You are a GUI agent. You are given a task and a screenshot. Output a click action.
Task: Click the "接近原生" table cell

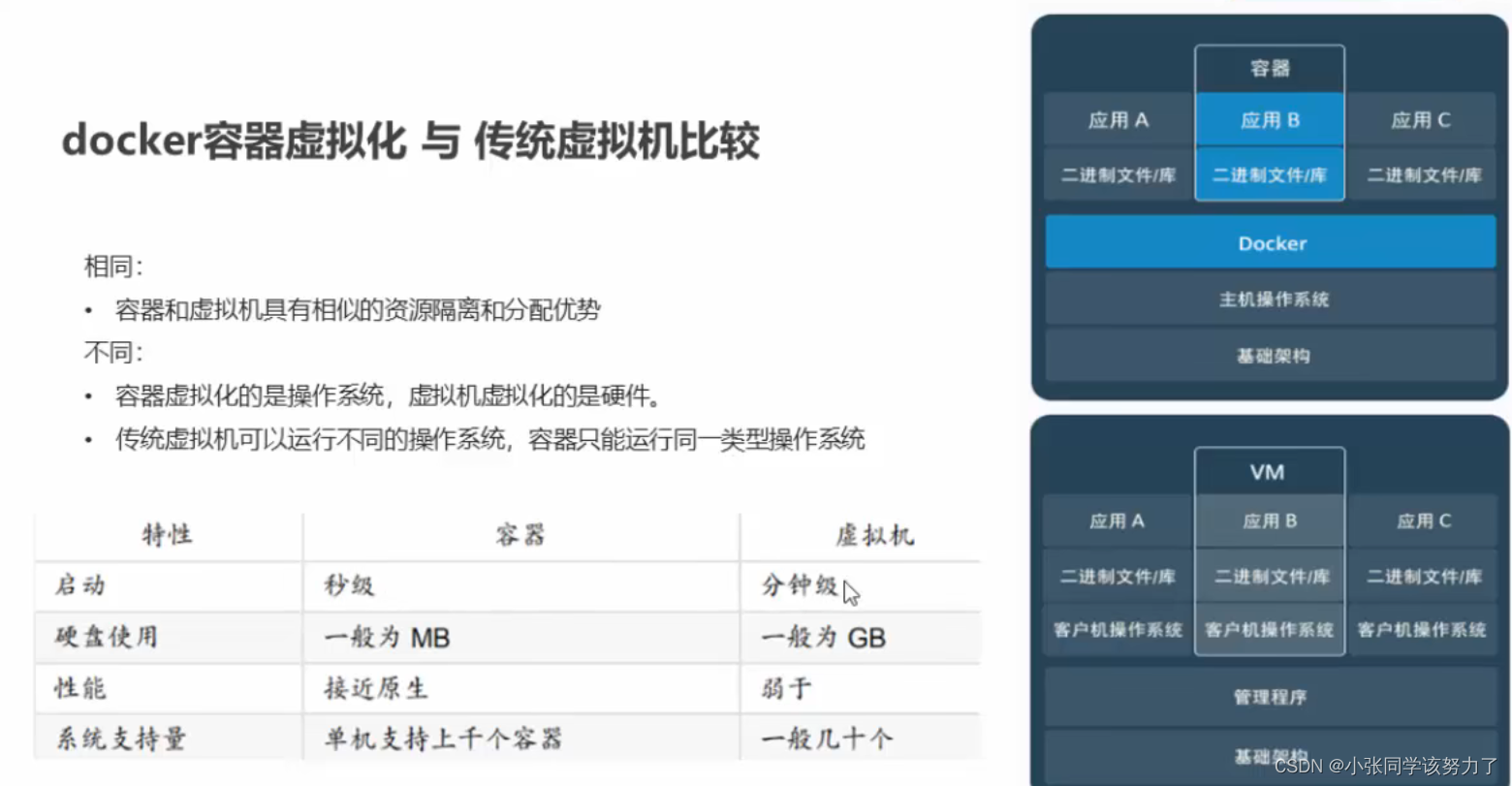520,688
